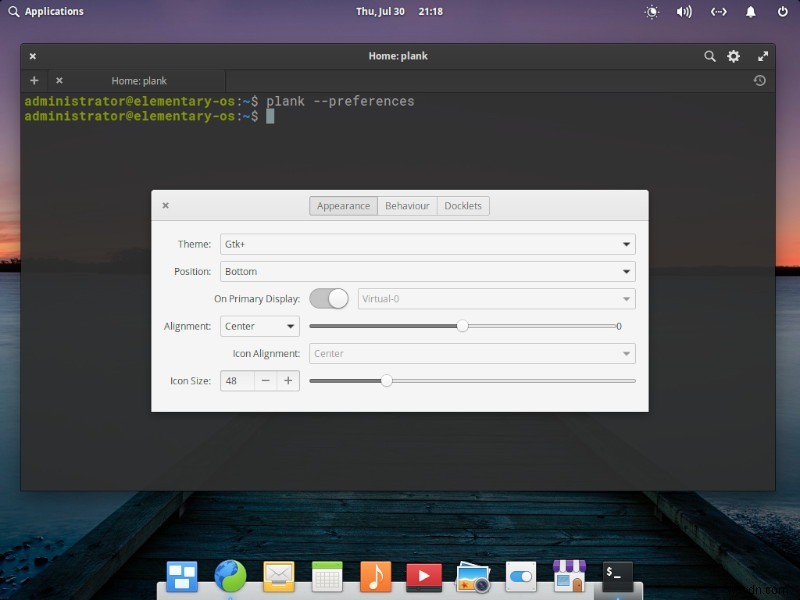Open the Videos app from the dock
Screen dimensions: 800x600
423,576
